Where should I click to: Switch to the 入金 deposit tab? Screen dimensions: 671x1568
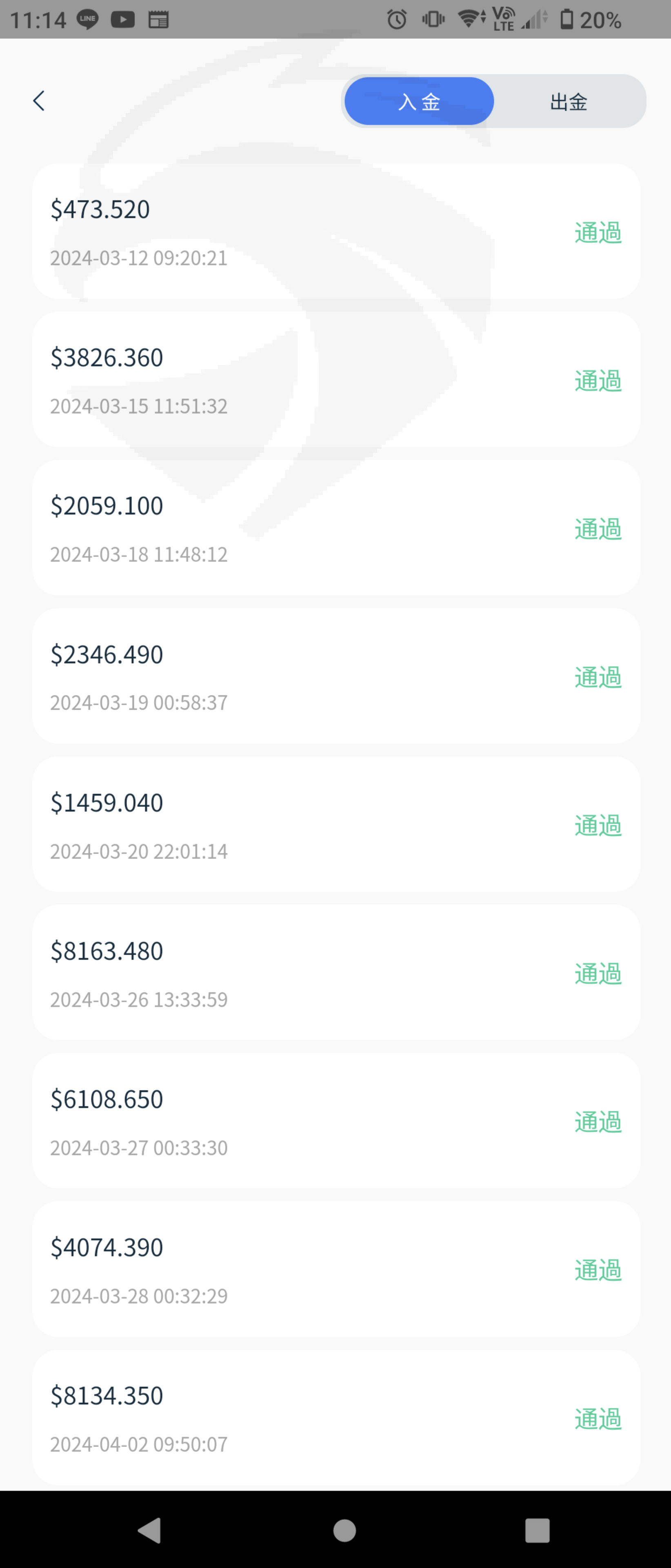pyautogui.click(x=419, y=102)
